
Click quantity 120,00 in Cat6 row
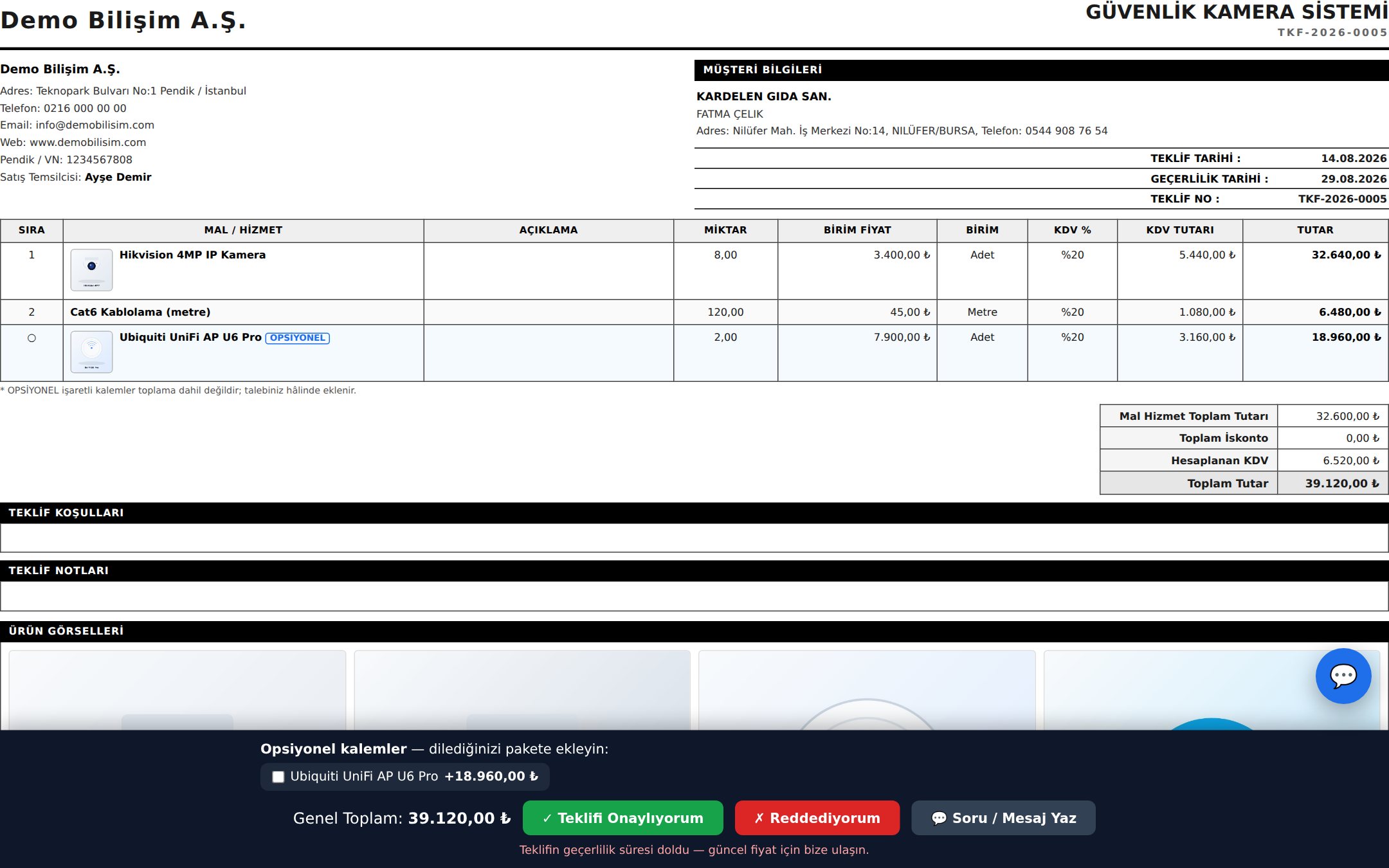pos(725,312)
